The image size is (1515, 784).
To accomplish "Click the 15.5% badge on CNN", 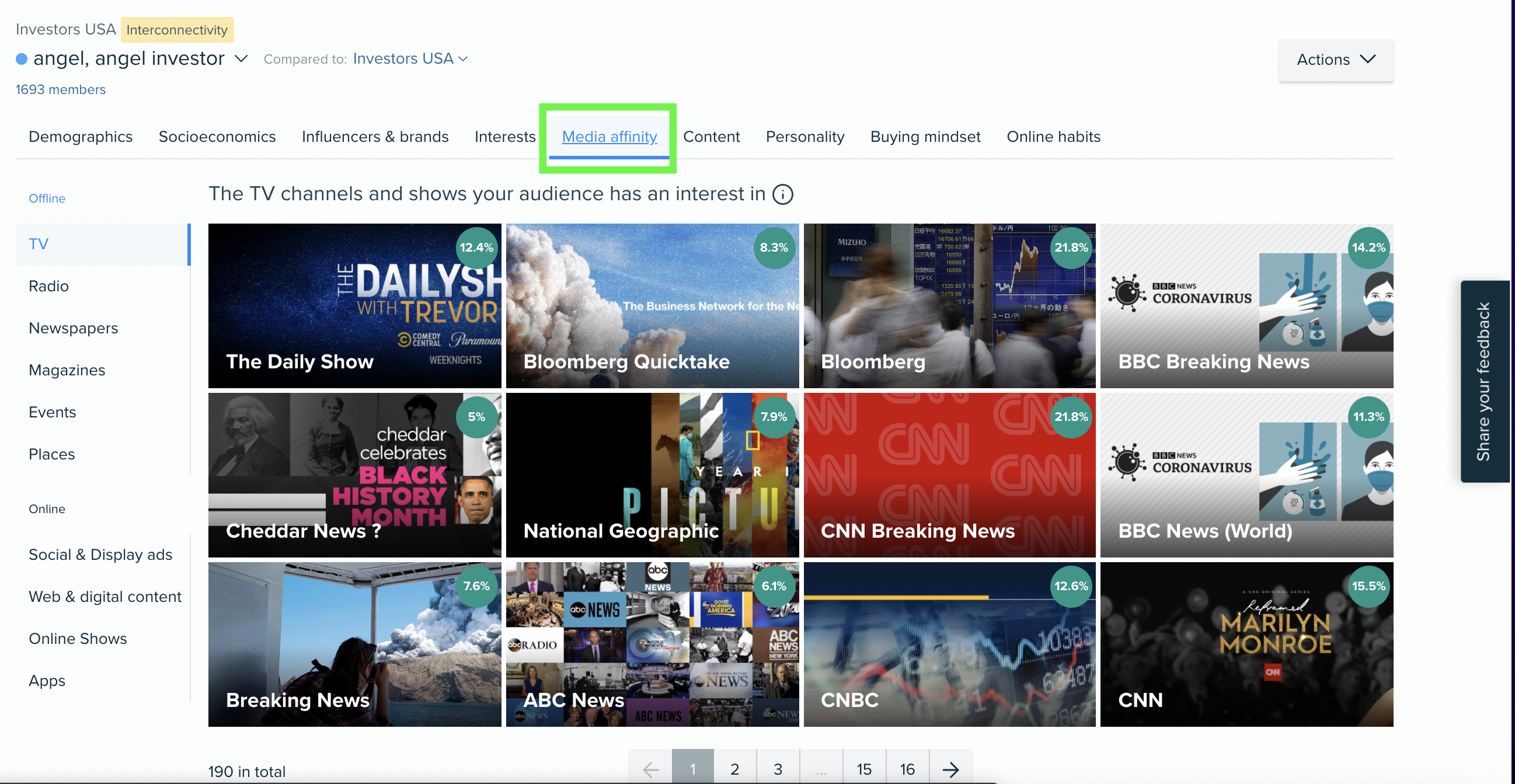I will [1368, 586].
